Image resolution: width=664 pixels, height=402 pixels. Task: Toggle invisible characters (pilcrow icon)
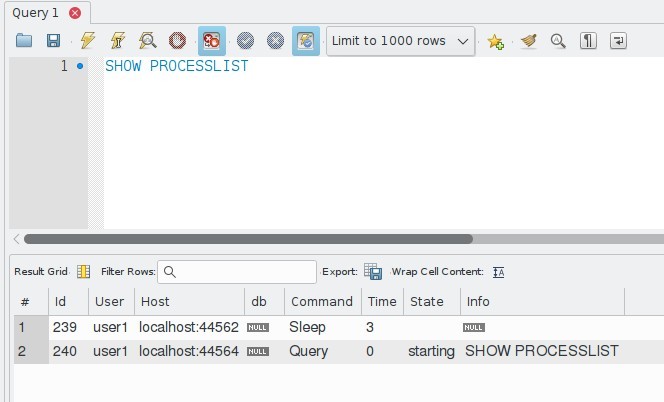(x=588, y=41)
